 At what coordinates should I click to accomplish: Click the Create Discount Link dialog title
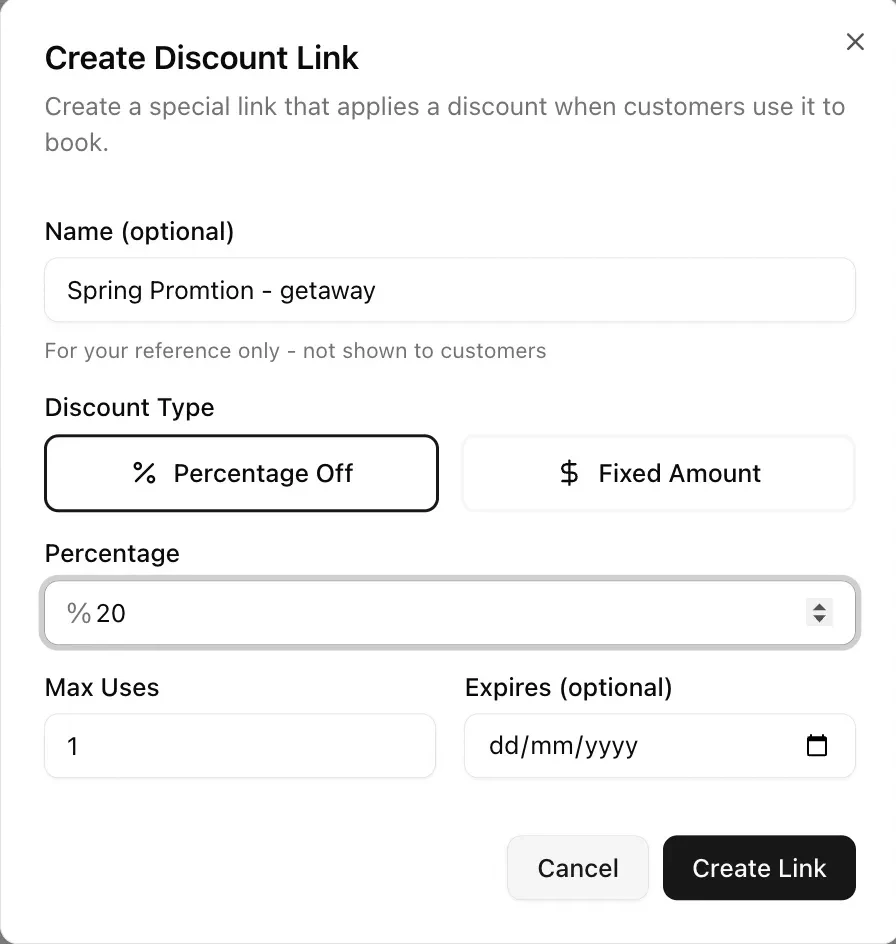click(201, 58)
